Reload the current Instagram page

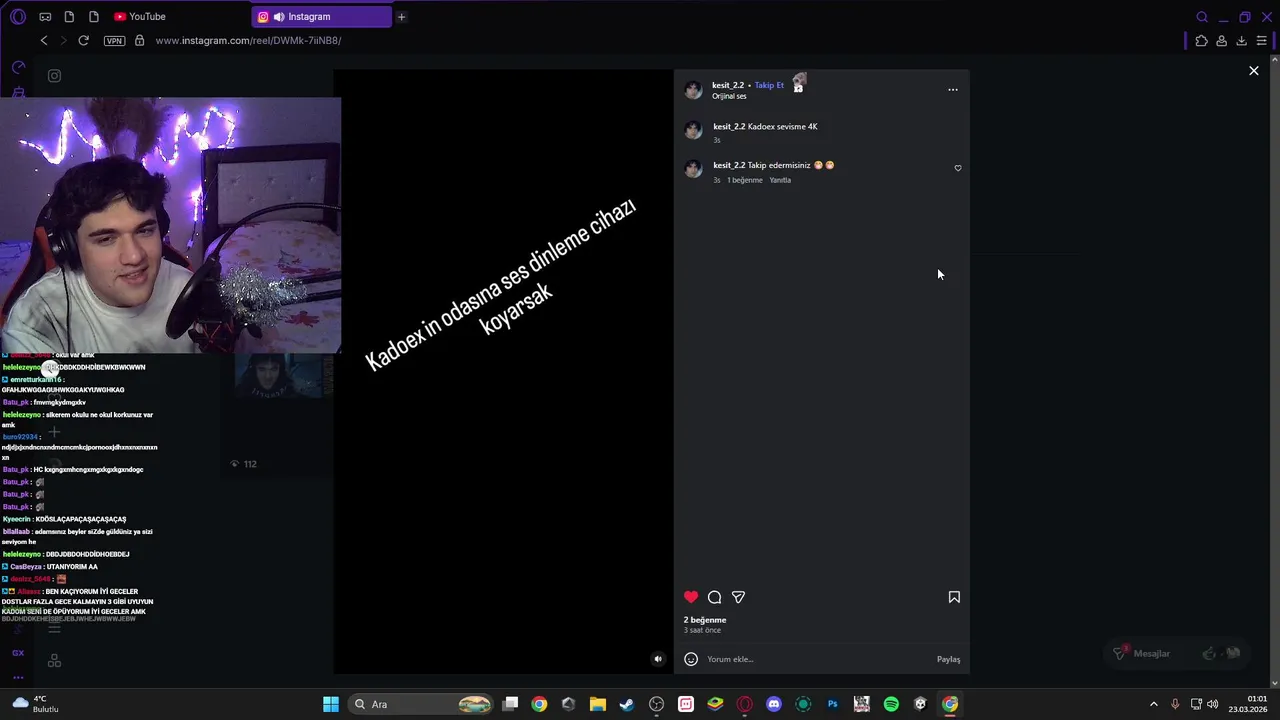click(83, 40)
